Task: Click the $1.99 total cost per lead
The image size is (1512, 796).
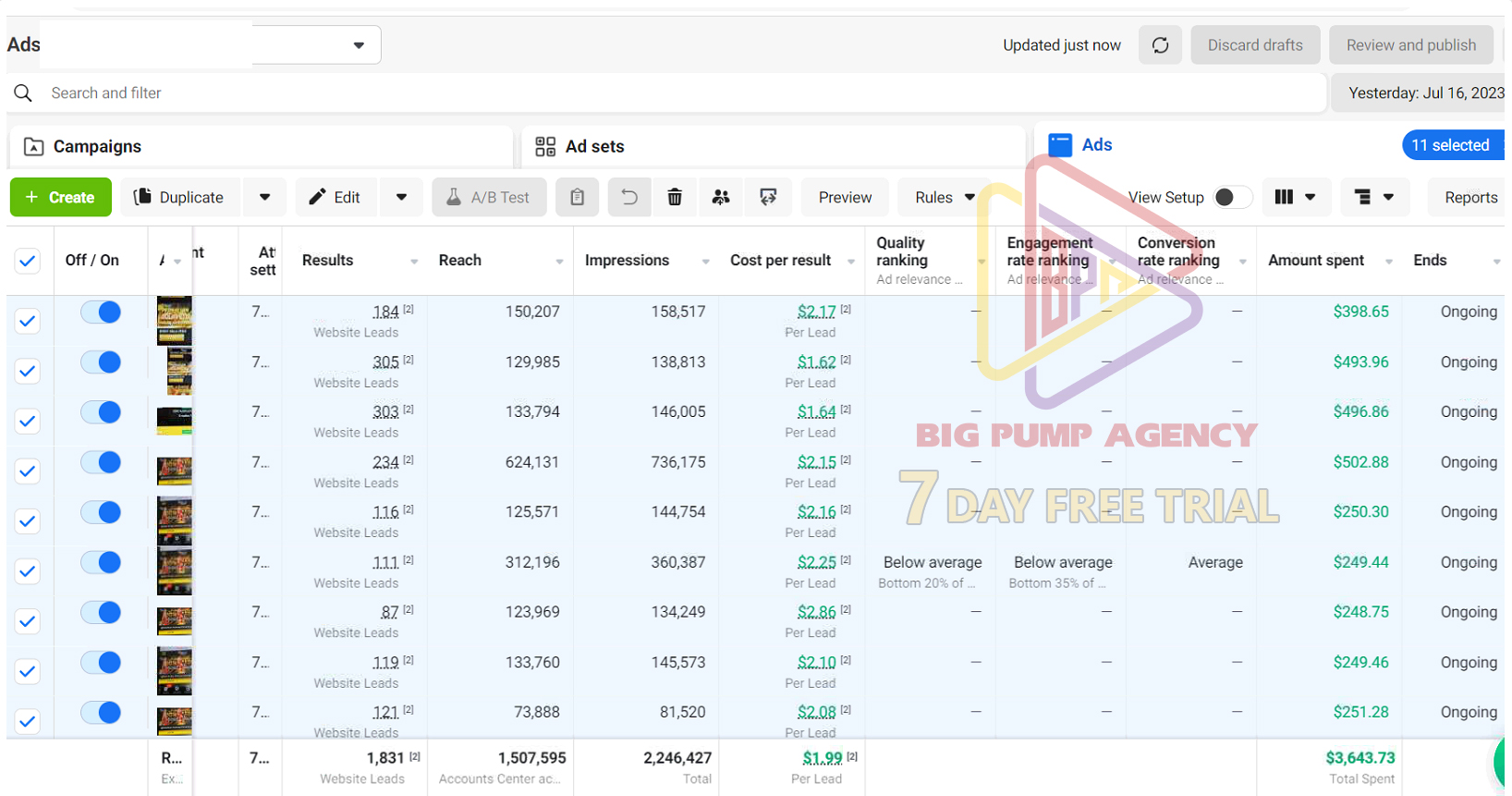Action: tap(823, 758)
